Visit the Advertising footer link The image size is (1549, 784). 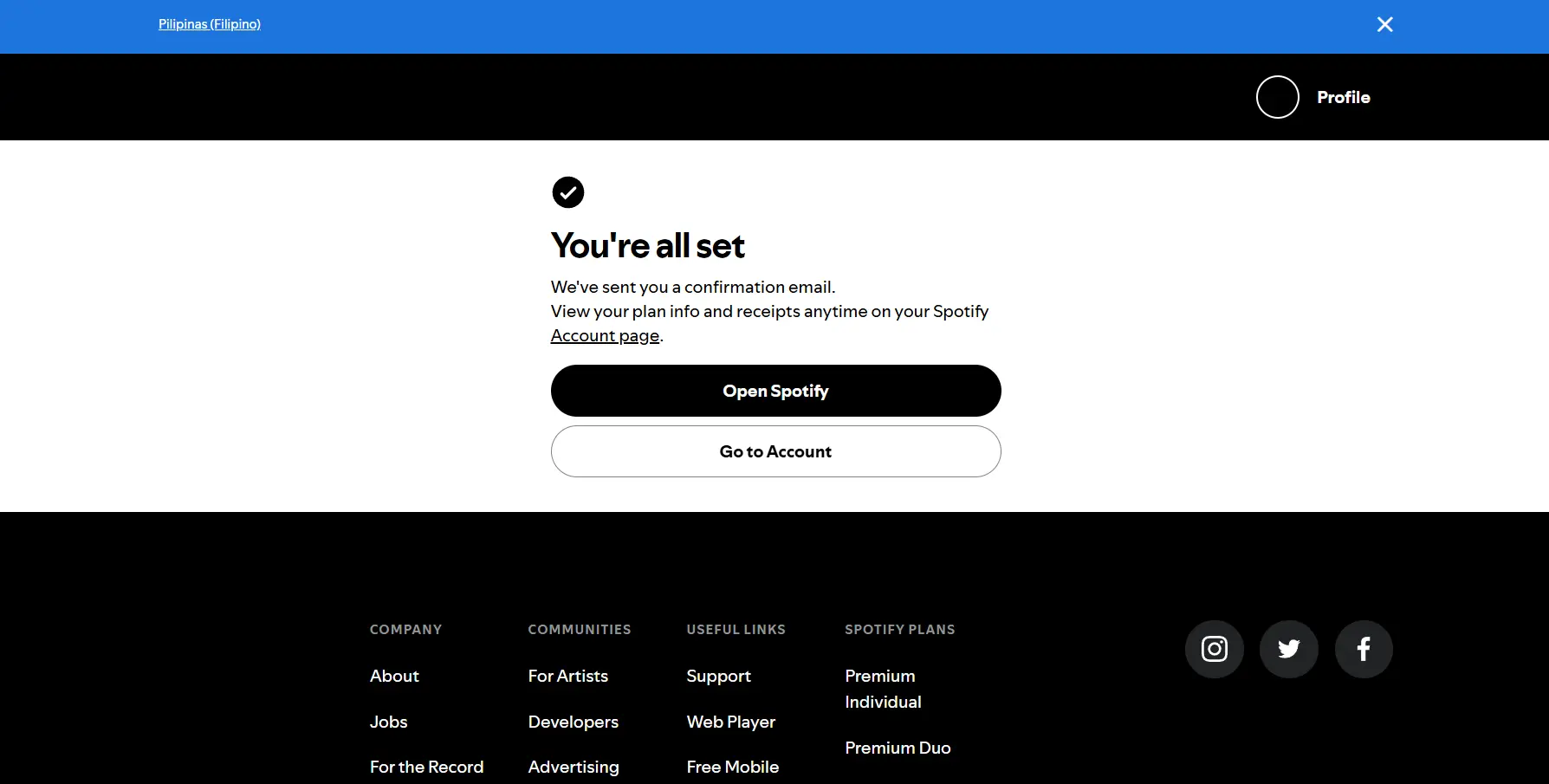coord(574,767)
